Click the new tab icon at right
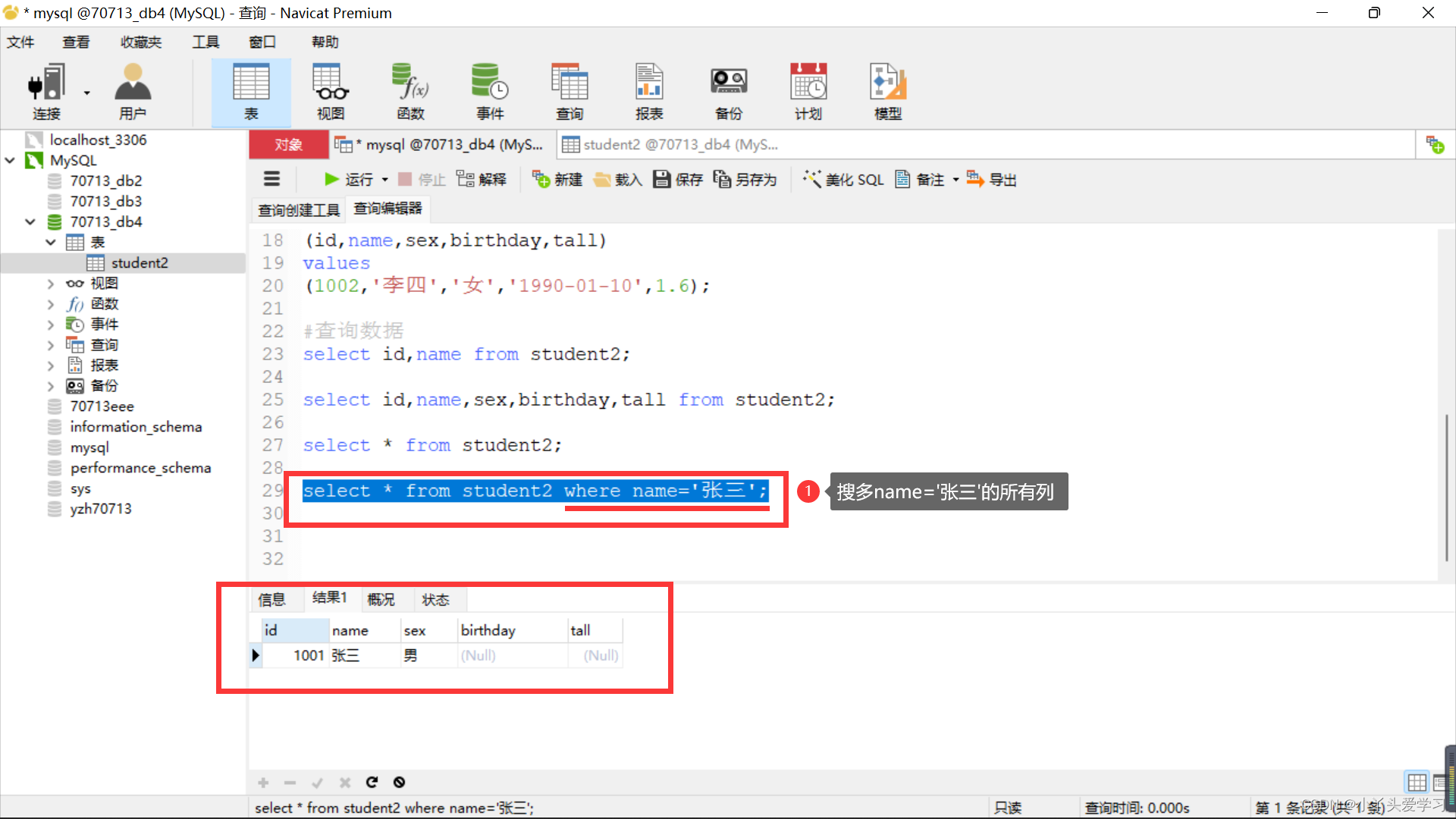Image resolution: width=1456 pixels, height=819 pixels. tap(1435, 144)
